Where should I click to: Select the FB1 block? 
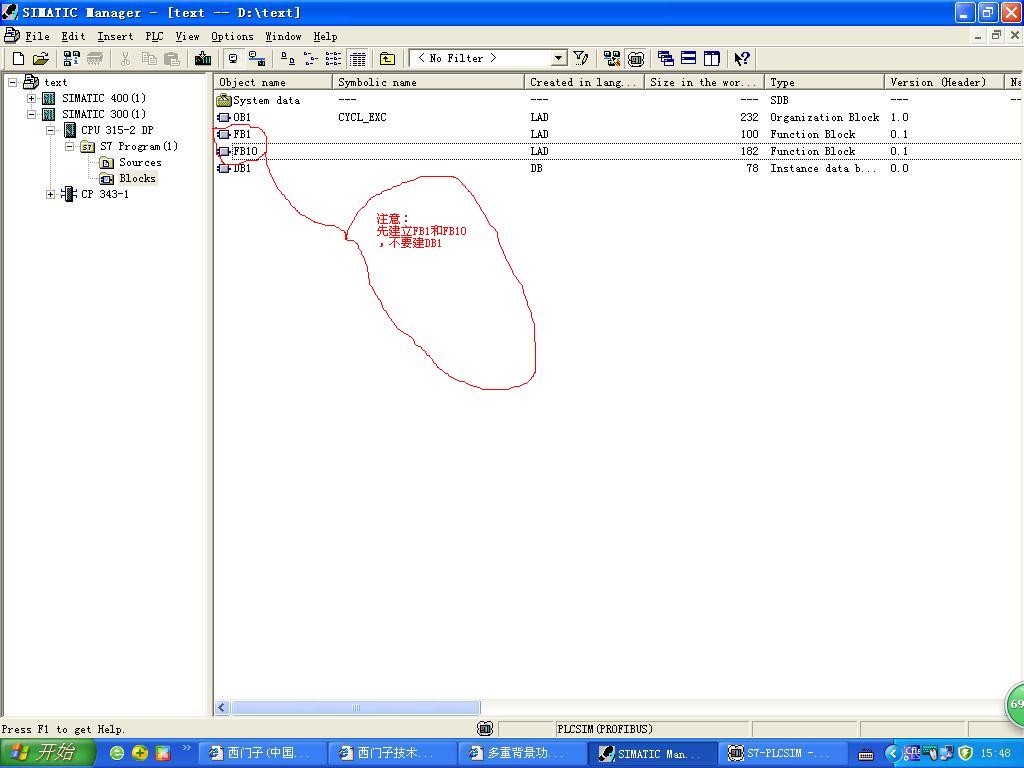tap(242, 135)
